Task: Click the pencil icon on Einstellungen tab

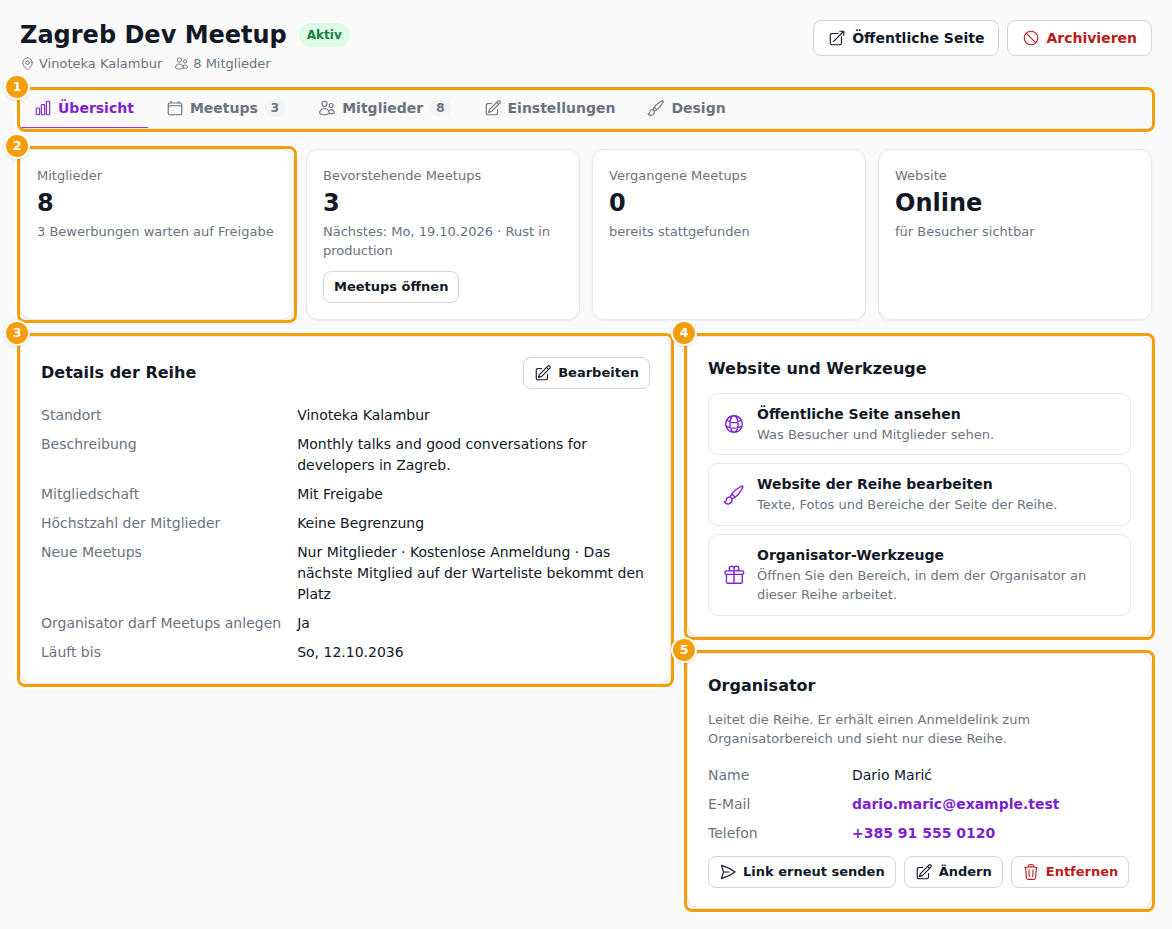Action: (x=493, y=108)
